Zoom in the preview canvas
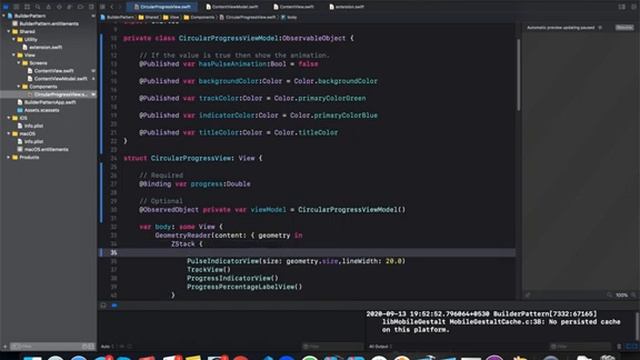The height and width of the screenshot is (360, 640). coord(633,295)
